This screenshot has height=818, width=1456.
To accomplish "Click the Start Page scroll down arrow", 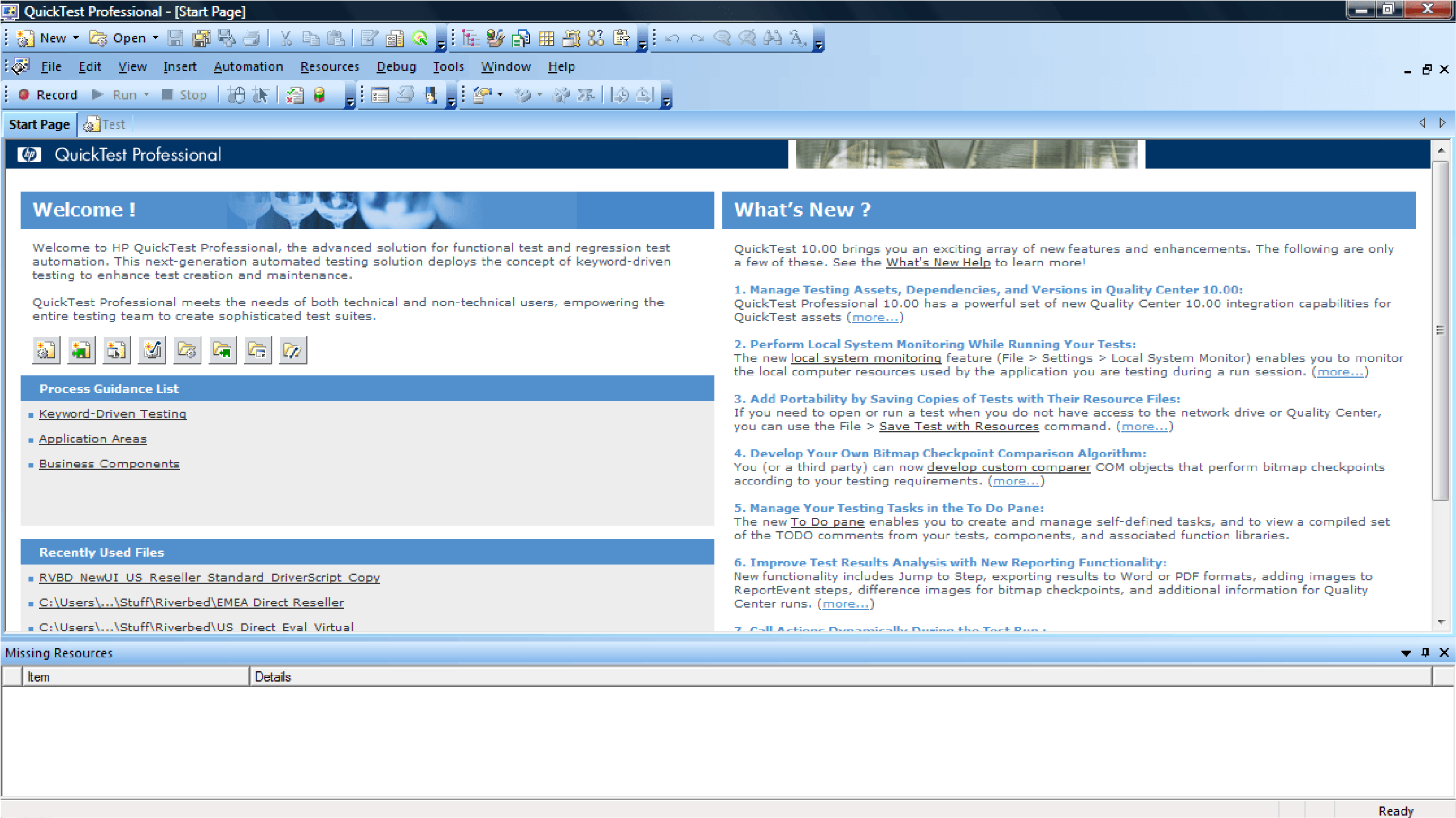I will click(1440, 622).
